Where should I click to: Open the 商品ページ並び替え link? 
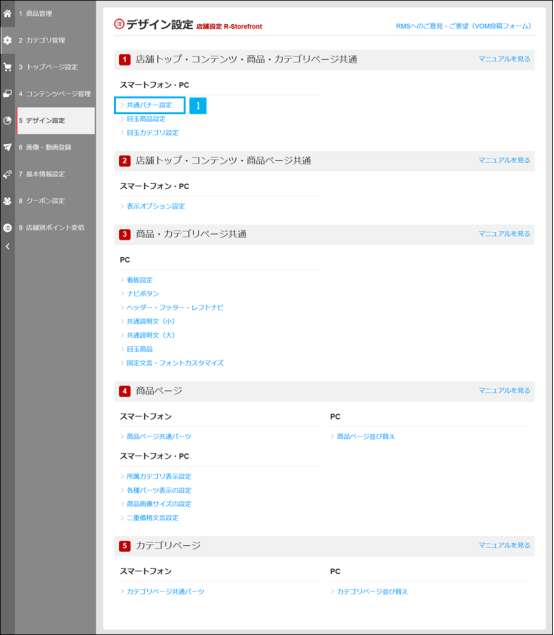click(x=366, y=436)
